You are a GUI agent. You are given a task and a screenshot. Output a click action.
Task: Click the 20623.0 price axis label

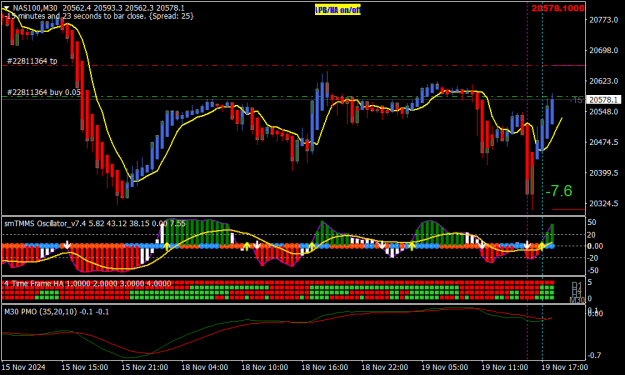(603, 81)
